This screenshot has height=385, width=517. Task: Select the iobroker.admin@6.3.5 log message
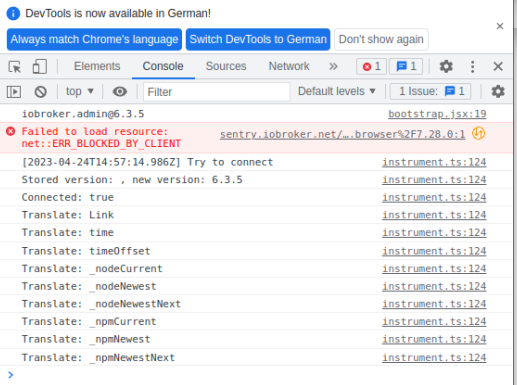pos(83,114)
